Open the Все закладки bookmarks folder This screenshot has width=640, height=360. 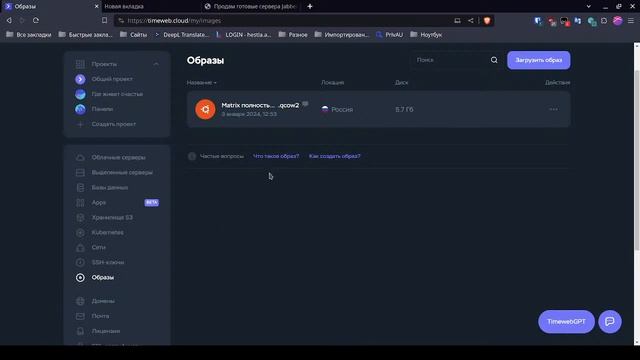tap(29, 35)
